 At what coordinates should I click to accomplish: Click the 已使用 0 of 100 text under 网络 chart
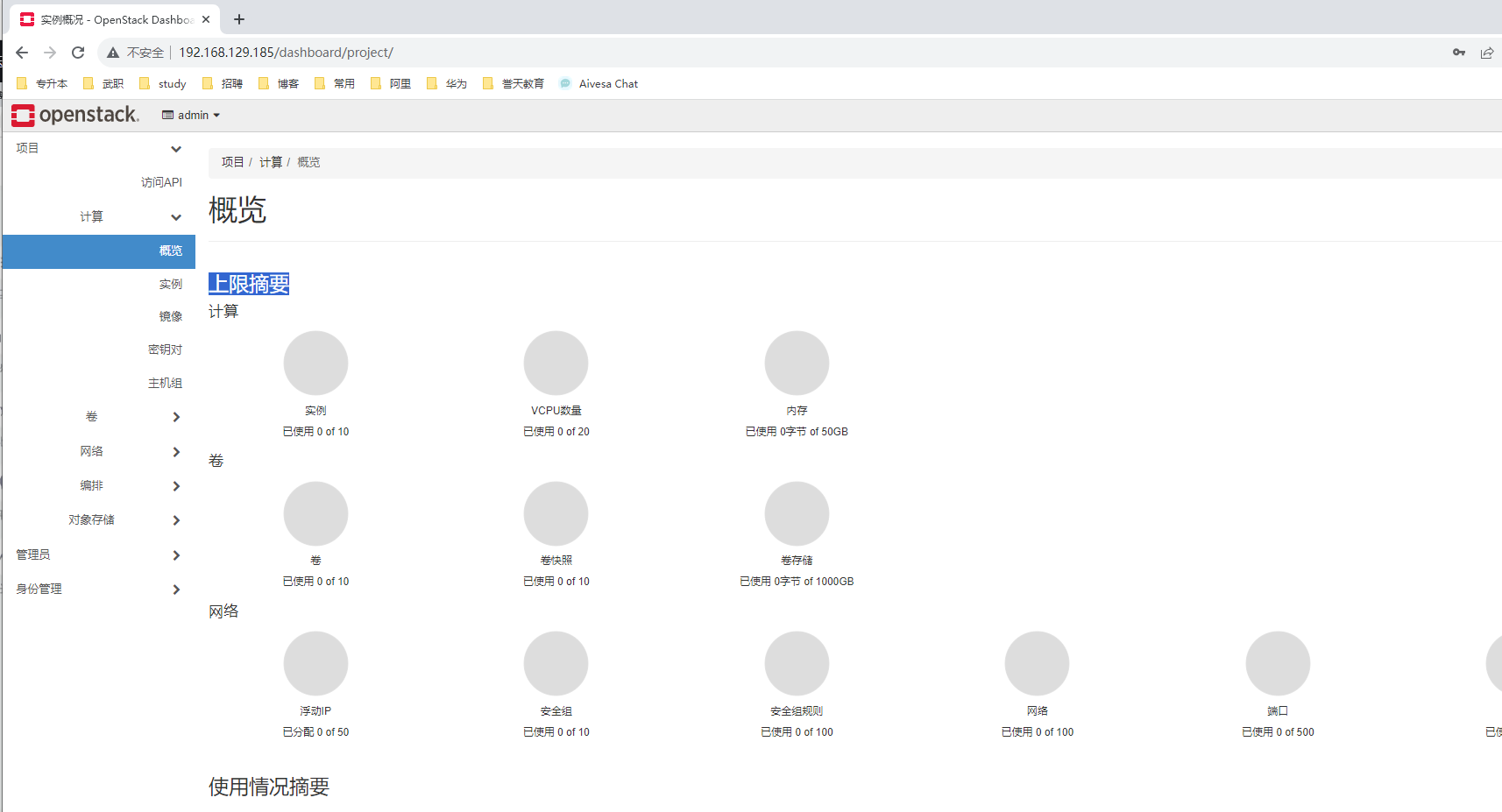click(1038, 732)
